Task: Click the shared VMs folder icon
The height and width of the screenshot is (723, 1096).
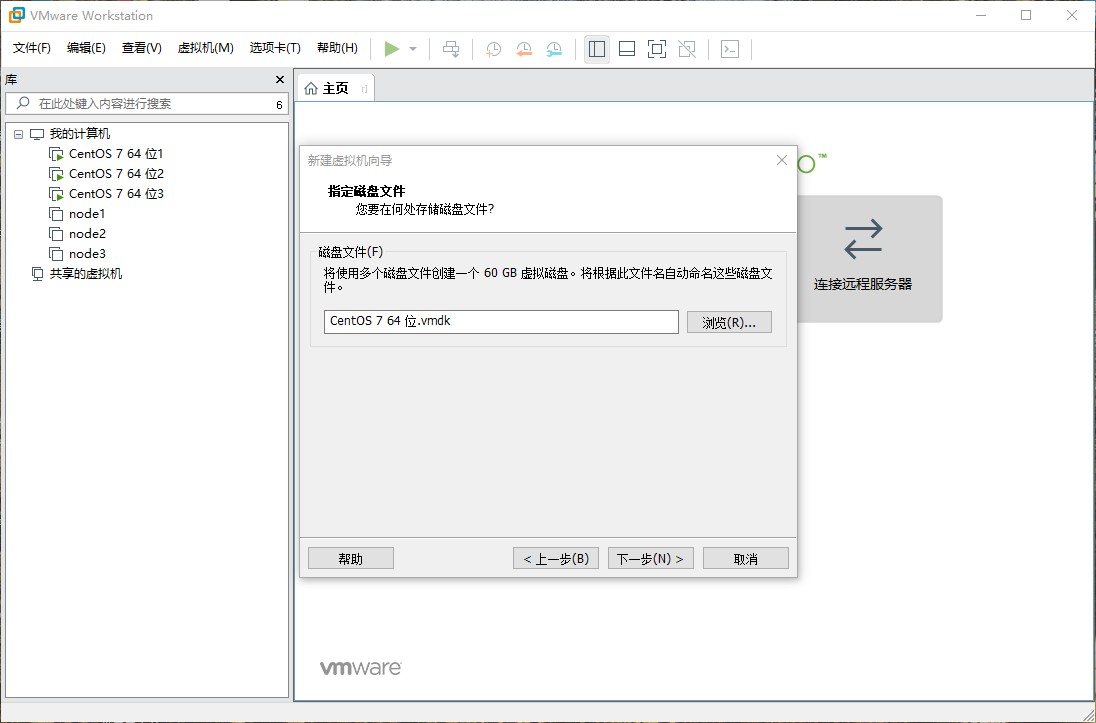Action: pyautogui.click(x=38, y=273)
